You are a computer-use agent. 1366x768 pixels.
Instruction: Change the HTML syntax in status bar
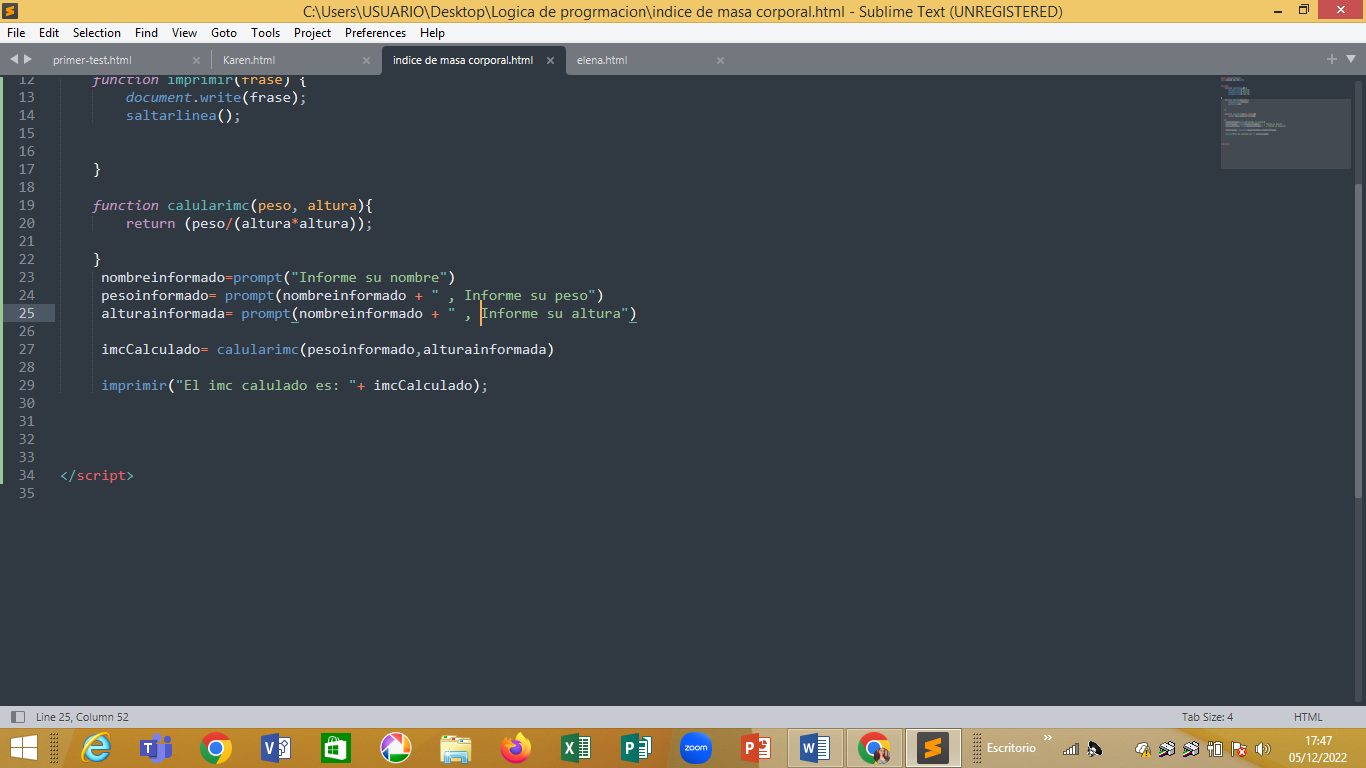(1308, 717)
